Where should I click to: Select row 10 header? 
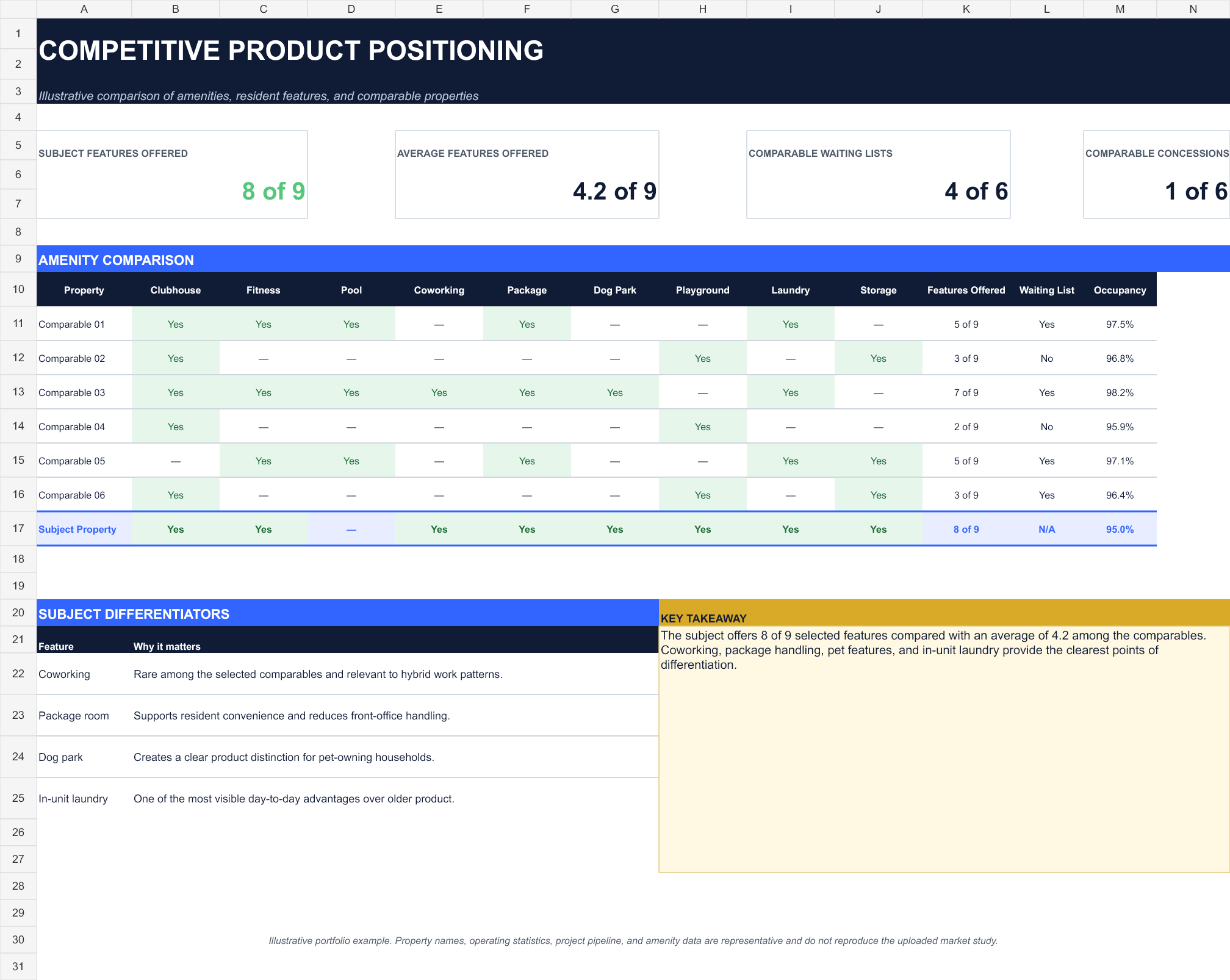coord(18,289)
